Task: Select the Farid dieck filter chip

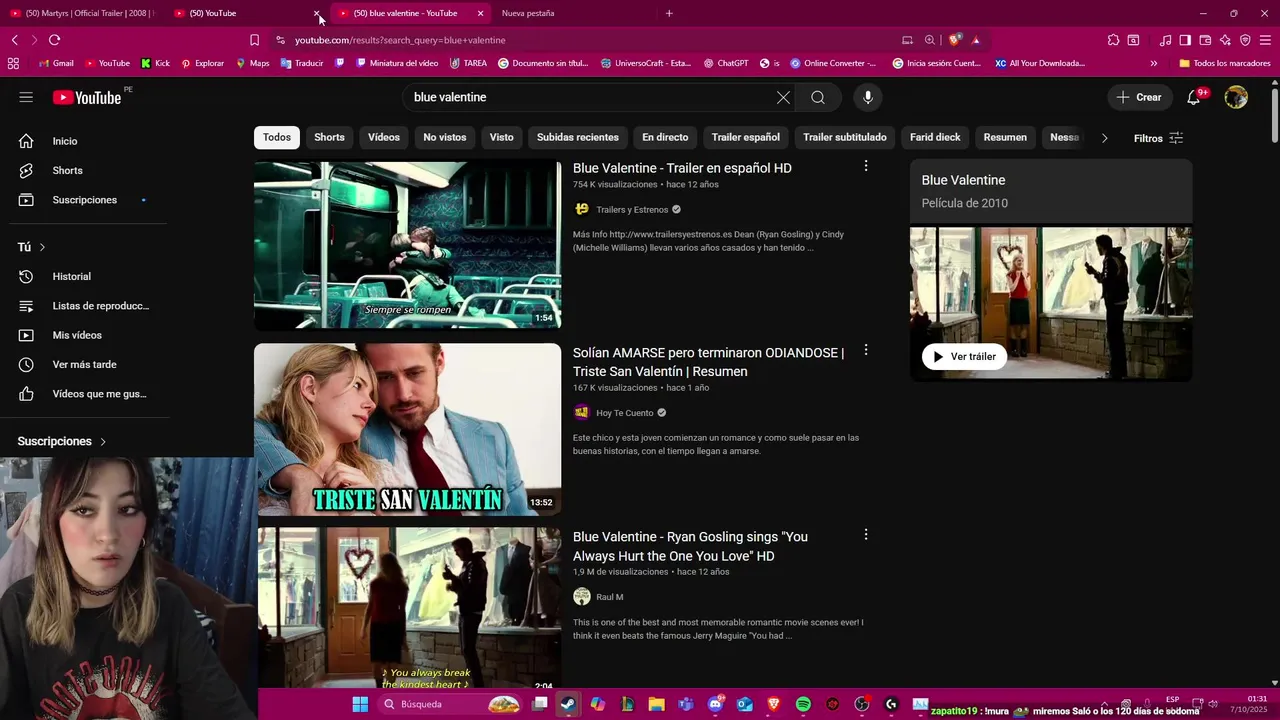Action: 935,137
